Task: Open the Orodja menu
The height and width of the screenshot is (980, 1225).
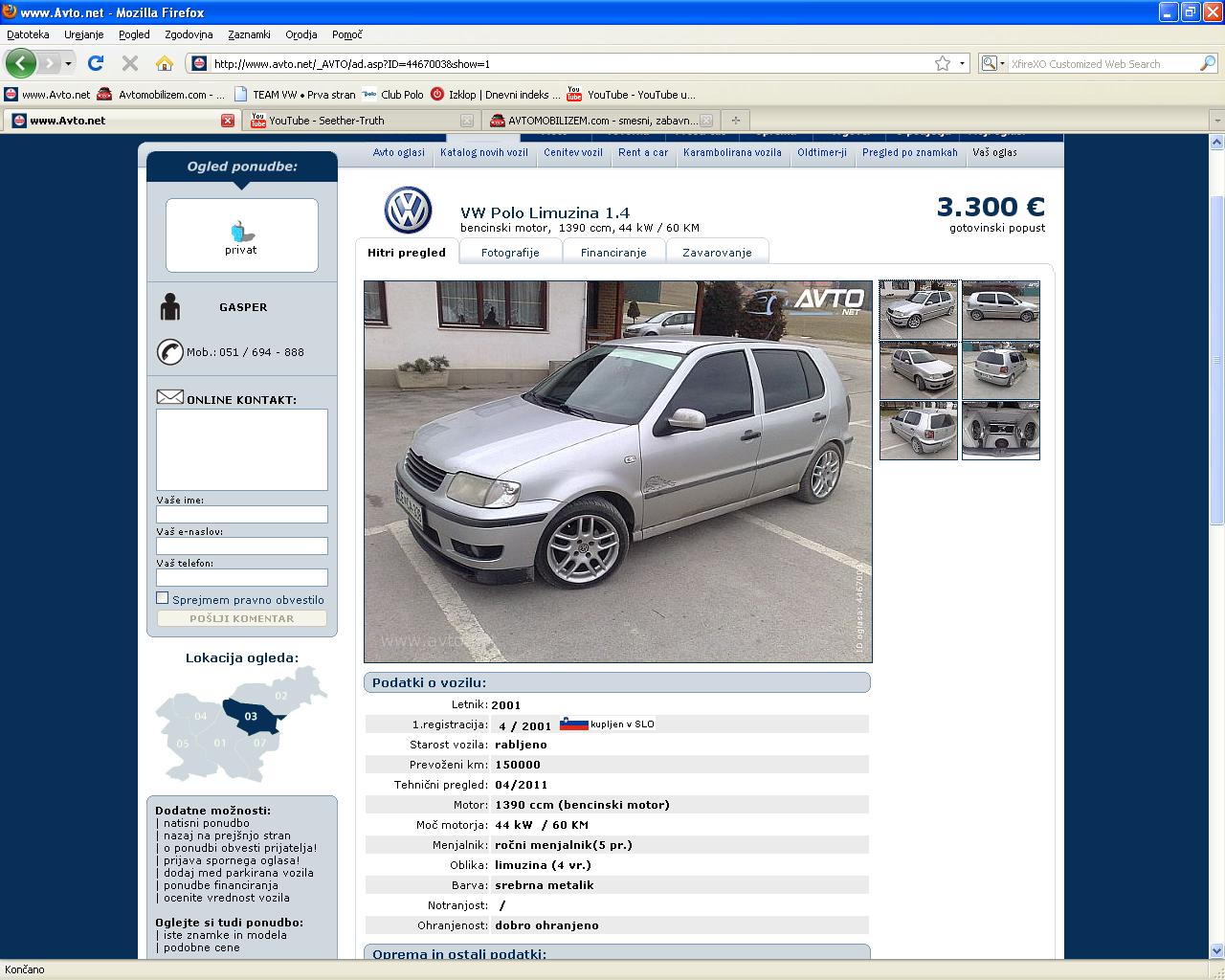Action: [301, 34]
